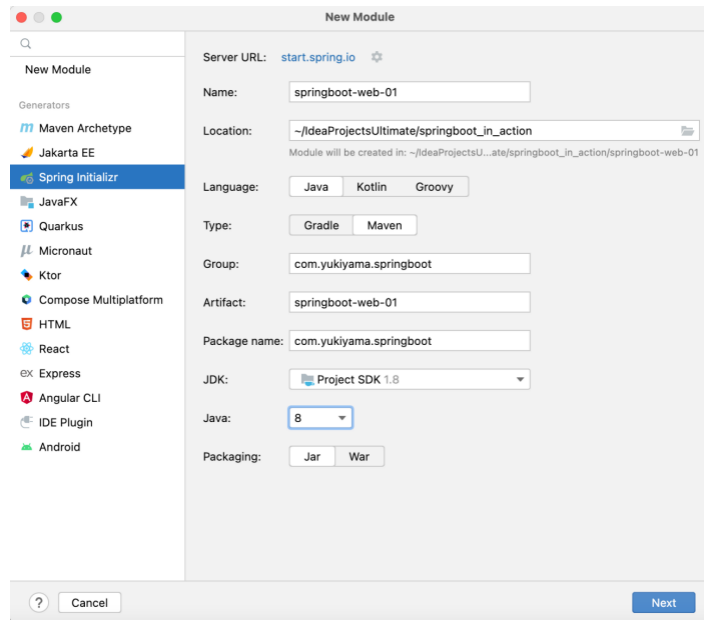This screenshot has width=706, height=624.
Task: Select Groovy language option
Action: (434, 187)
